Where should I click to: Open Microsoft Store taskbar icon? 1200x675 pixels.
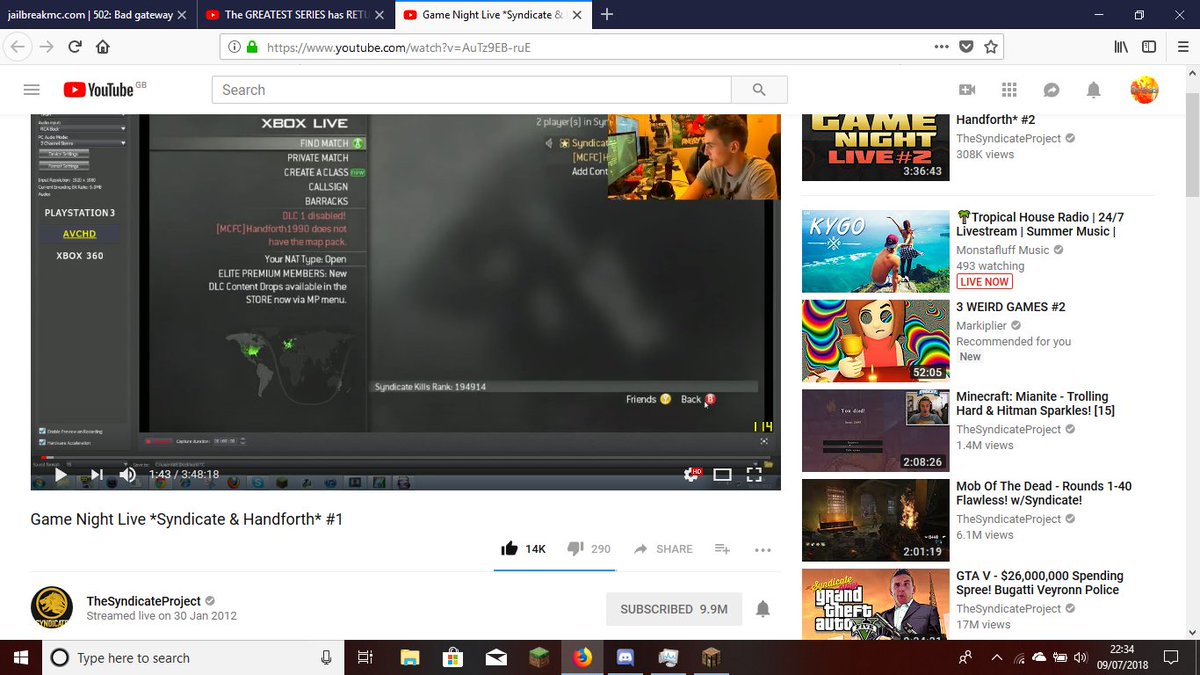point(452,658)
